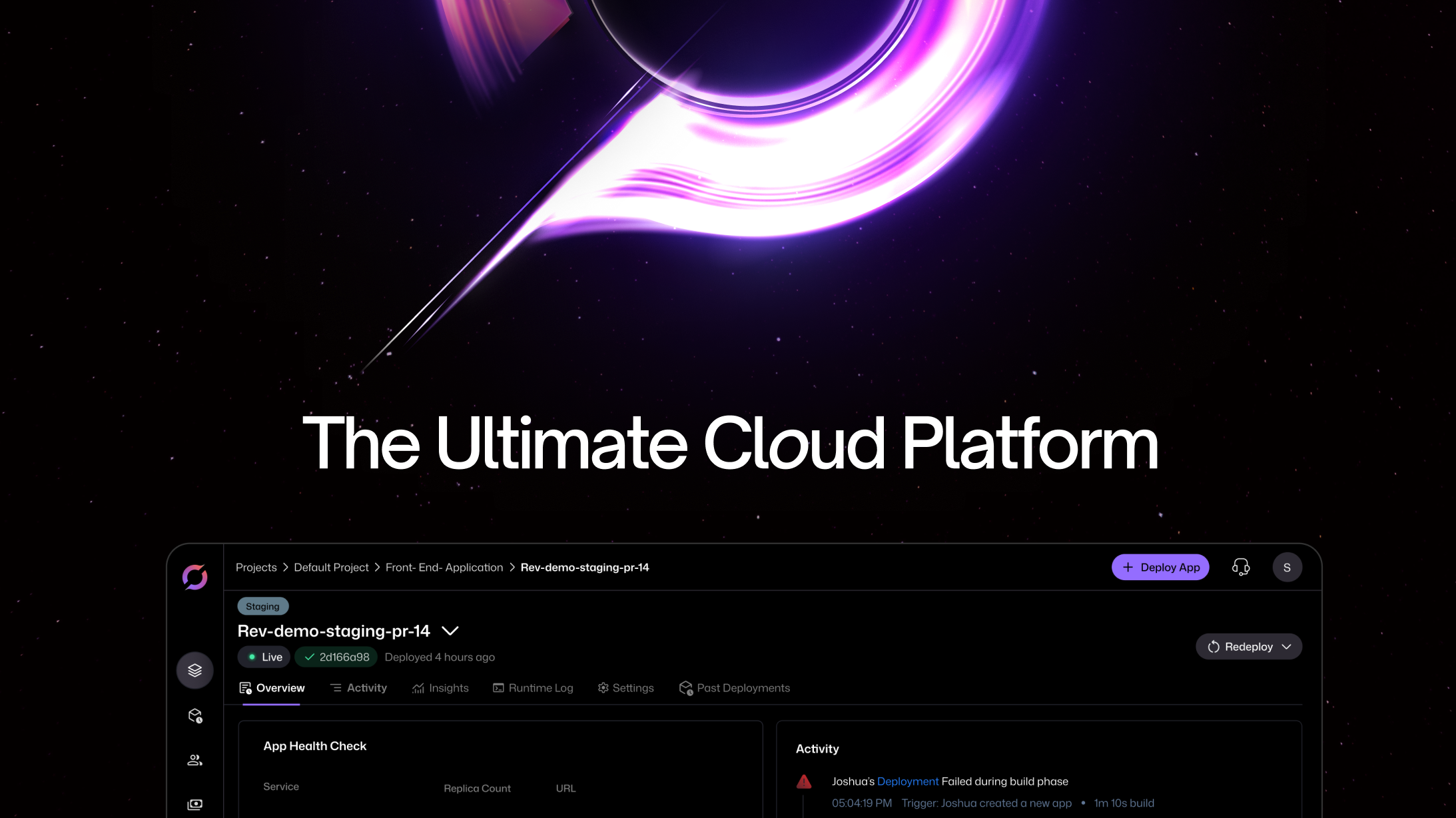The height and width of the screenshot is (818, 1456).
Task: Open the deployments box sidebar icon
Action: click(x=194, y=715)
